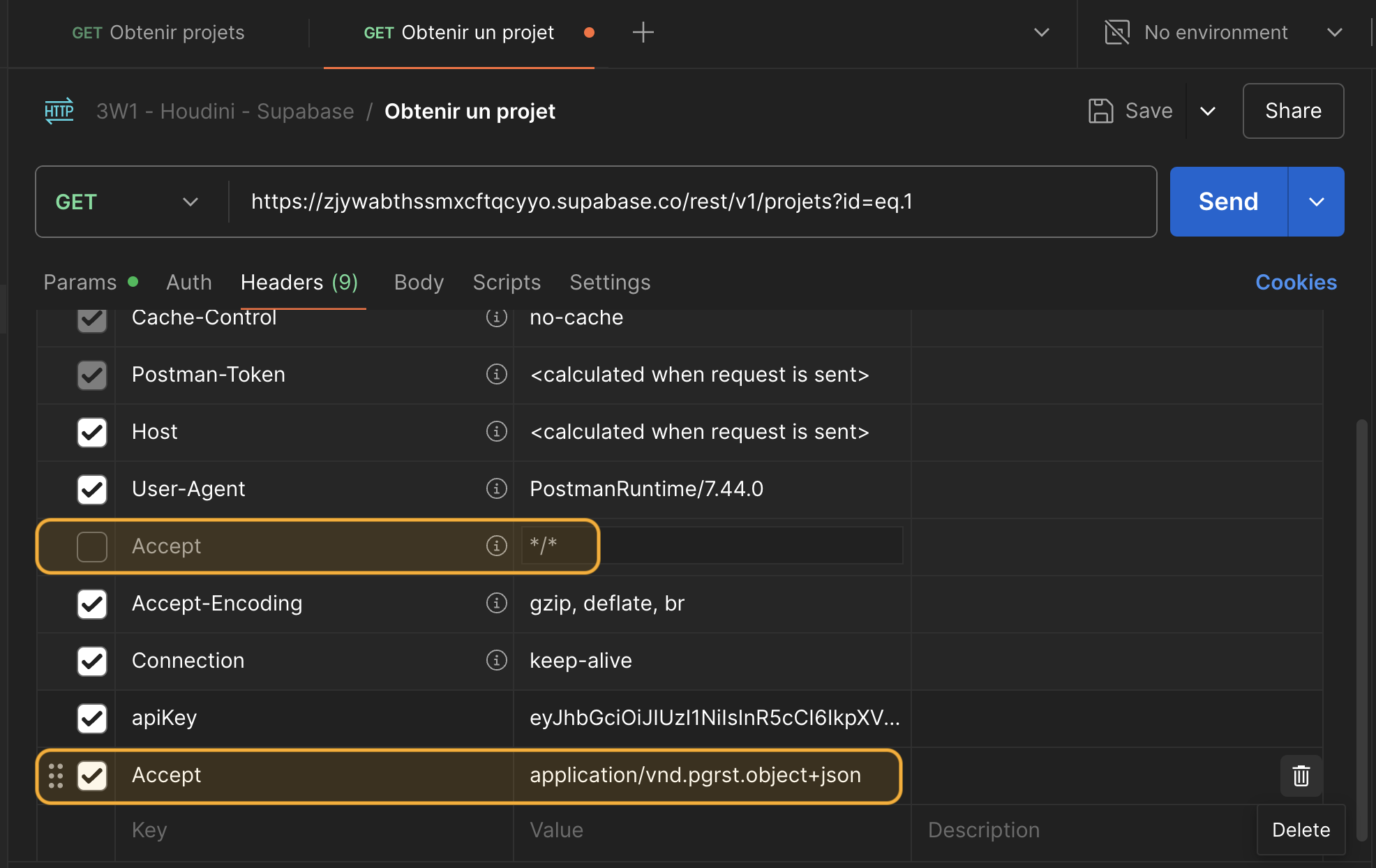Enable the default Accept */* header checkbox
This screenshot has width=1376, height=868.
pos(91,546)
